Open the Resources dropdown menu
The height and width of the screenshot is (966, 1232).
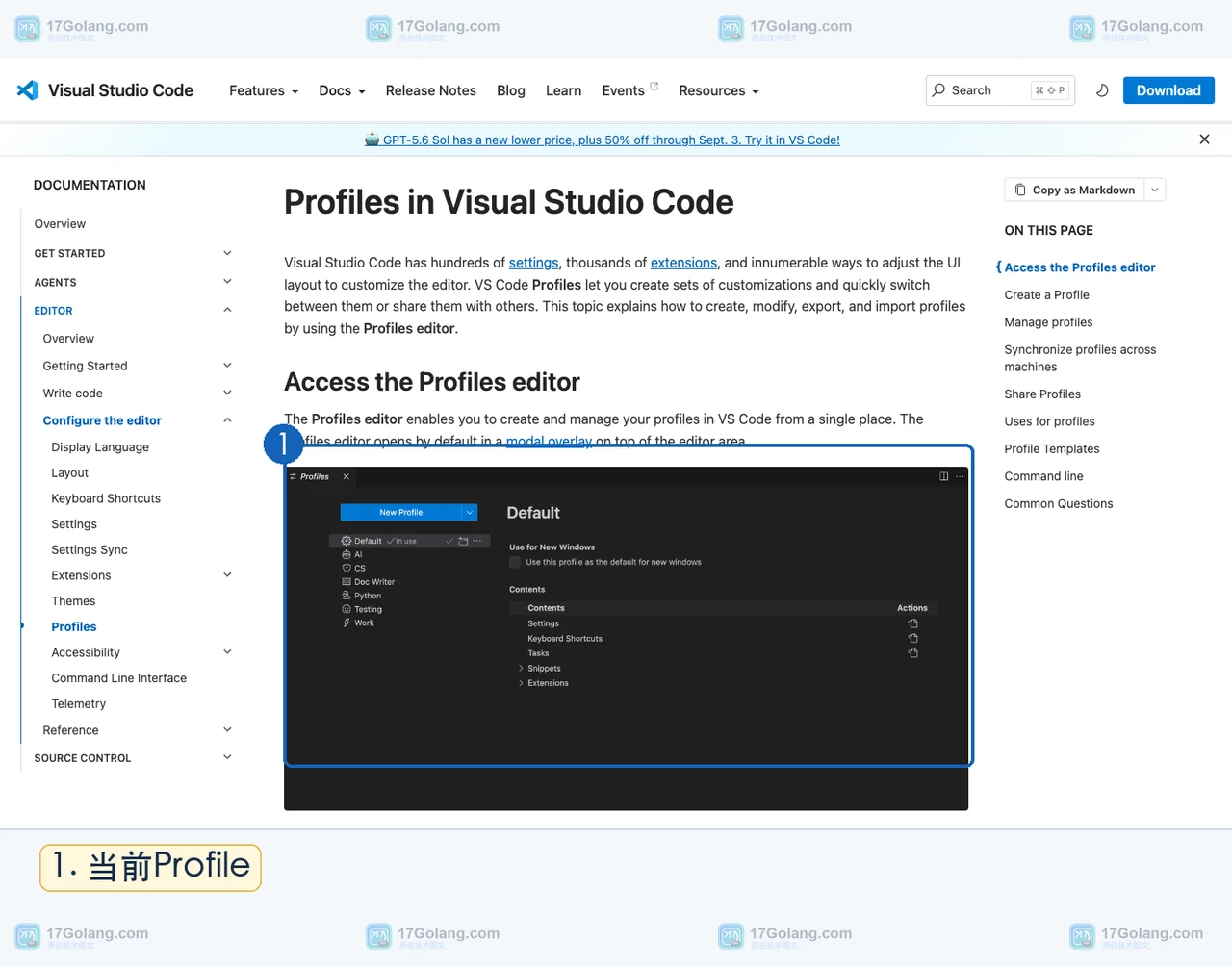[719, 90]
